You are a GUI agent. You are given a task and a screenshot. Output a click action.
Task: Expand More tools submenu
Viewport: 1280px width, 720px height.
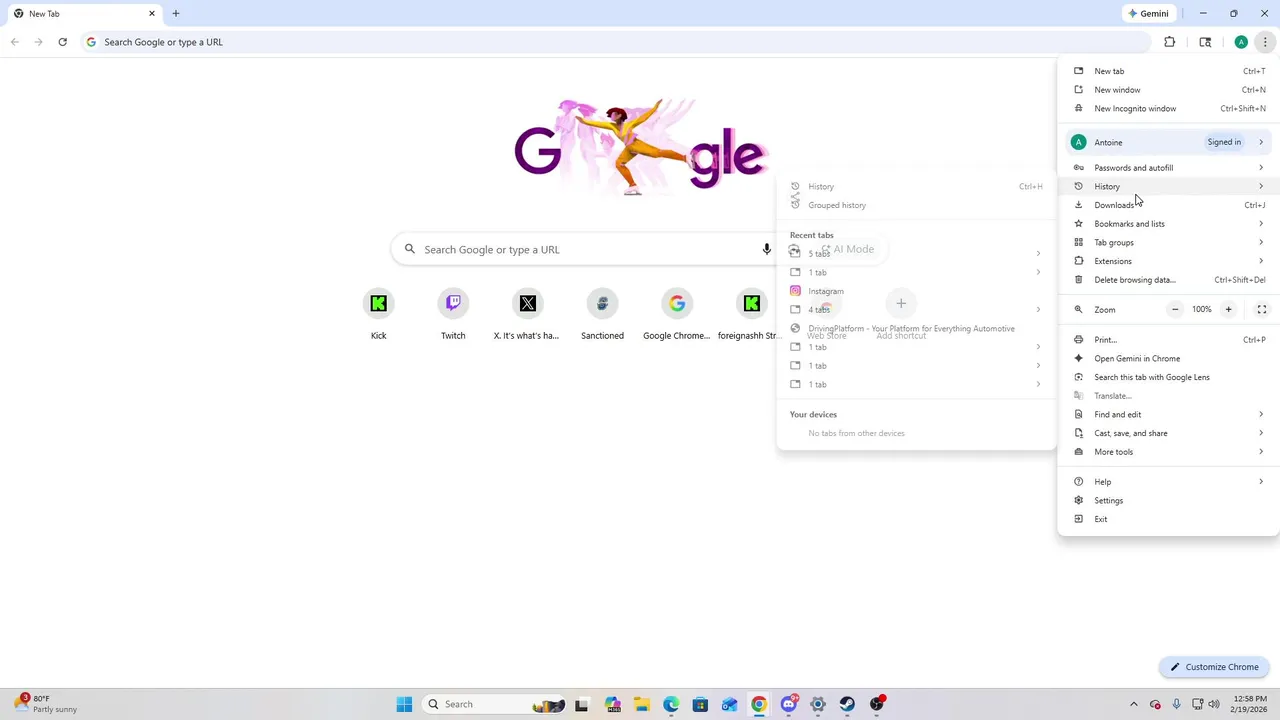(x=1169, y=452)
